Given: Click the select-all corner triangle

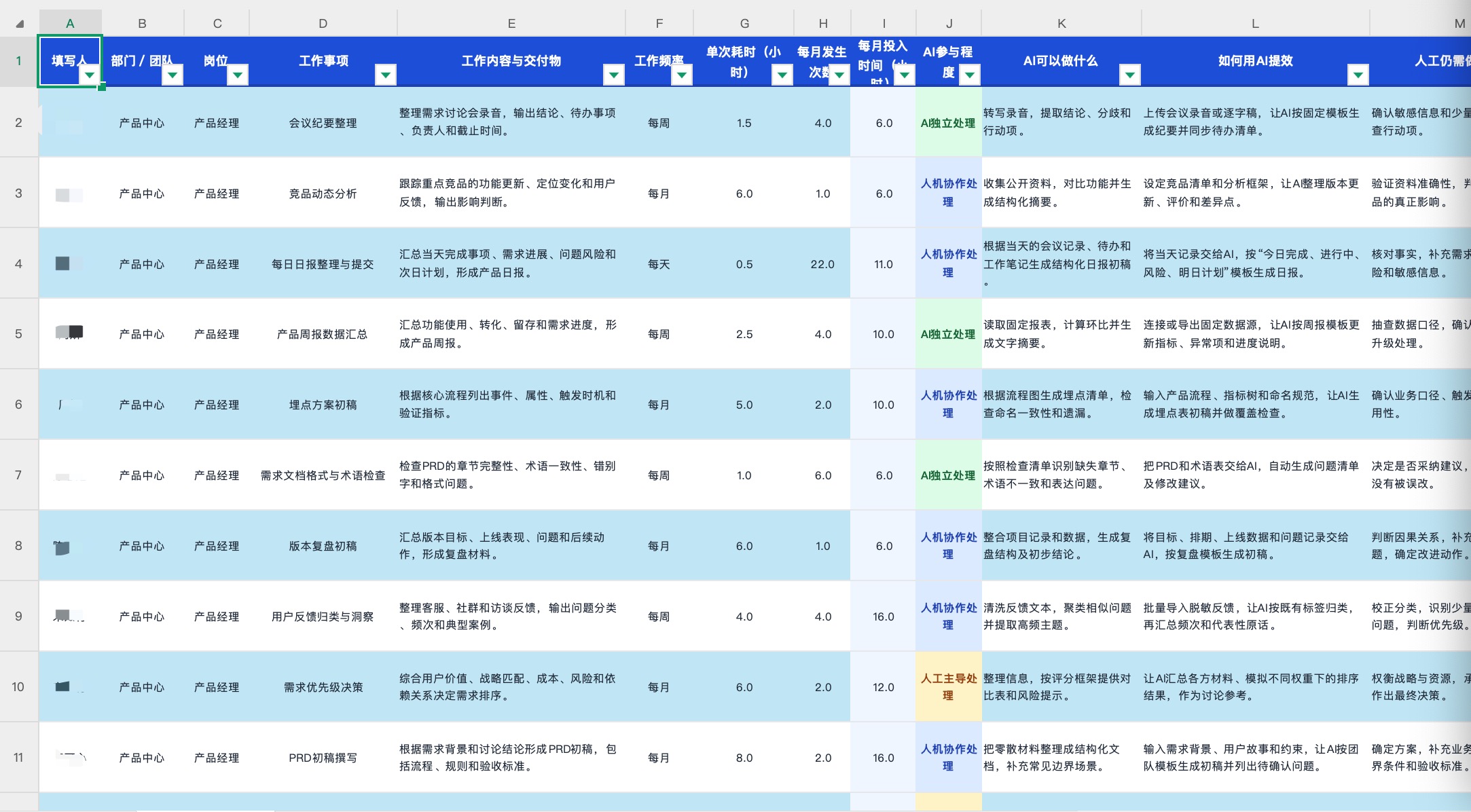Looking at the screenshot, I should click(x=20, y=24).
